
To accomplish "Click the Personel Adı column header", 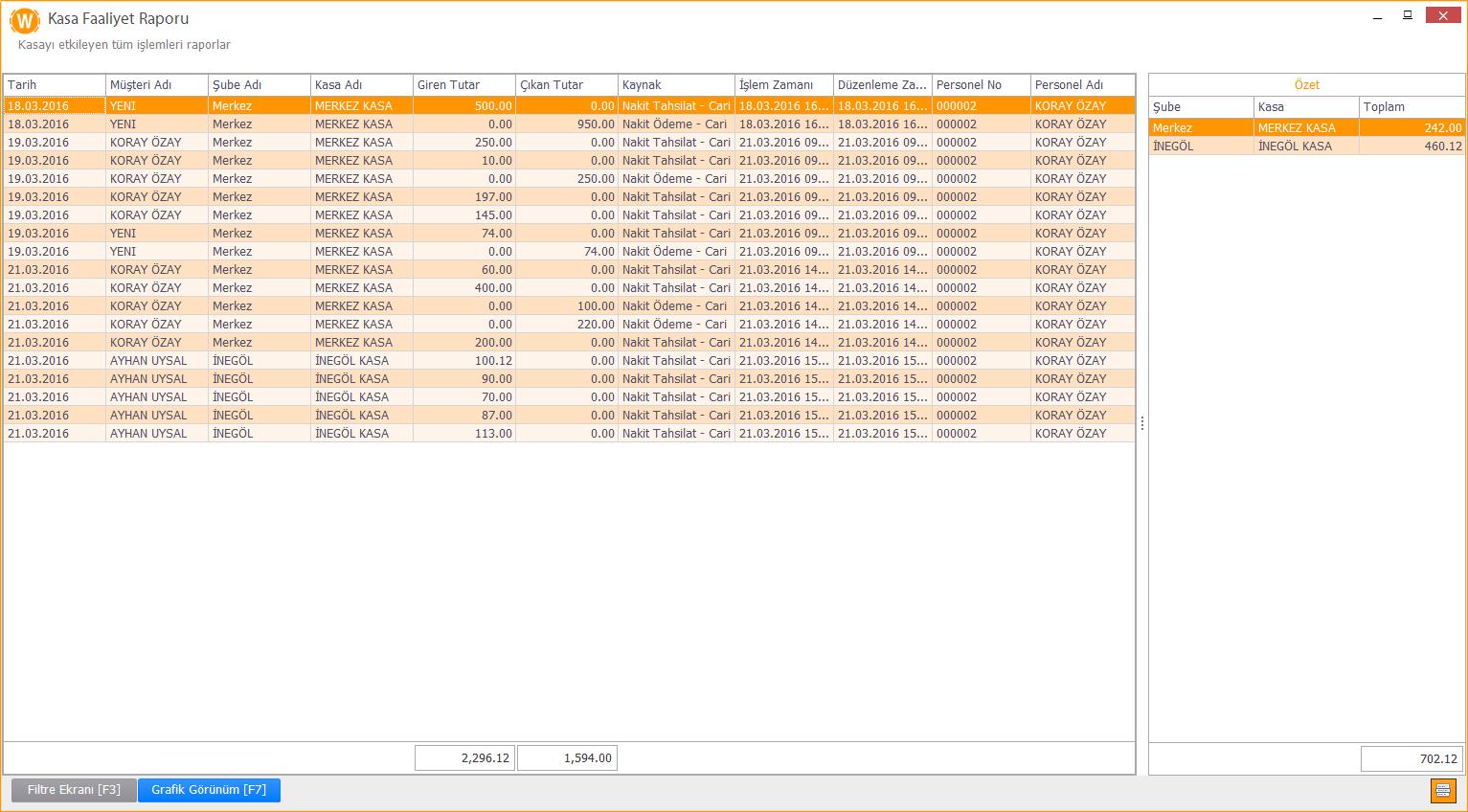I will 1081,85.
